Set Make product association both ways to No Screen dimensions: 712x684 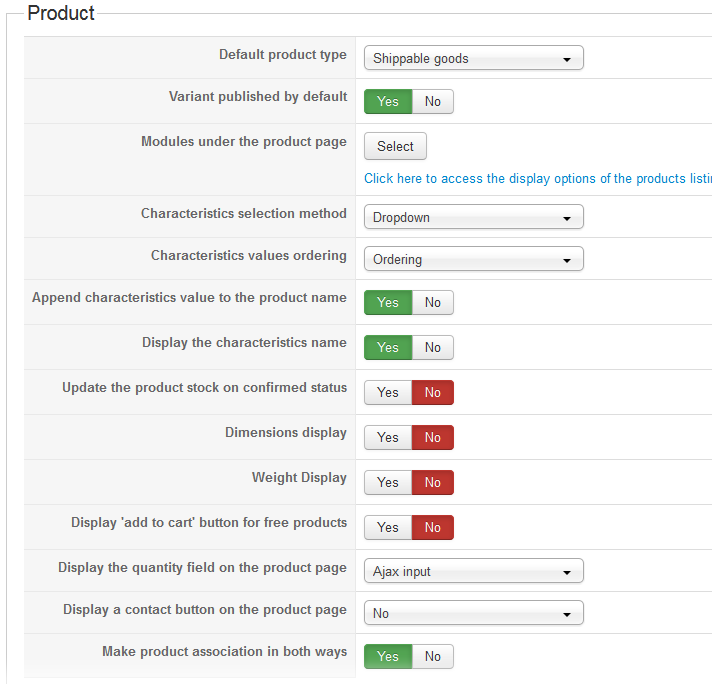tap(432, 656)
